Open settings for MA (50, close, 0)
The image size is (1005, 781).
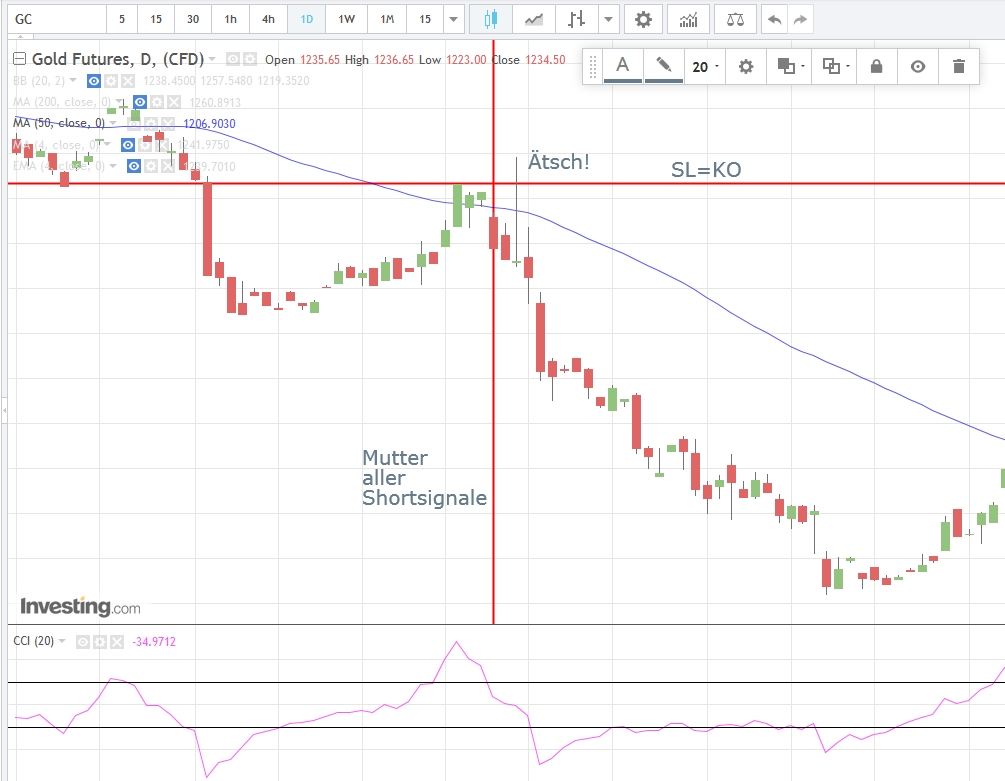(151, 123)
